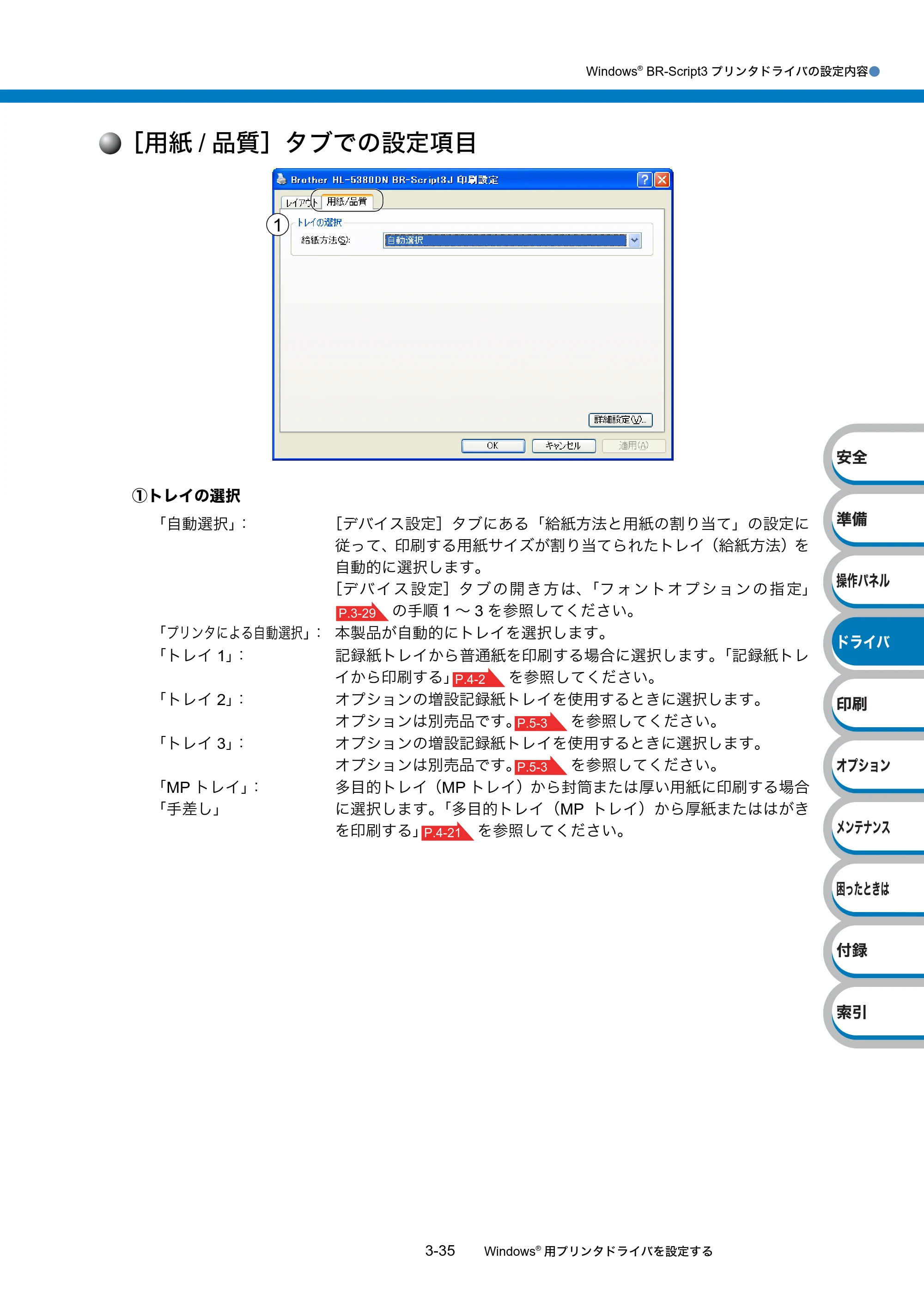Select the ドライバ side tab
Viewport: 924px width, 1308px height.
877,642
